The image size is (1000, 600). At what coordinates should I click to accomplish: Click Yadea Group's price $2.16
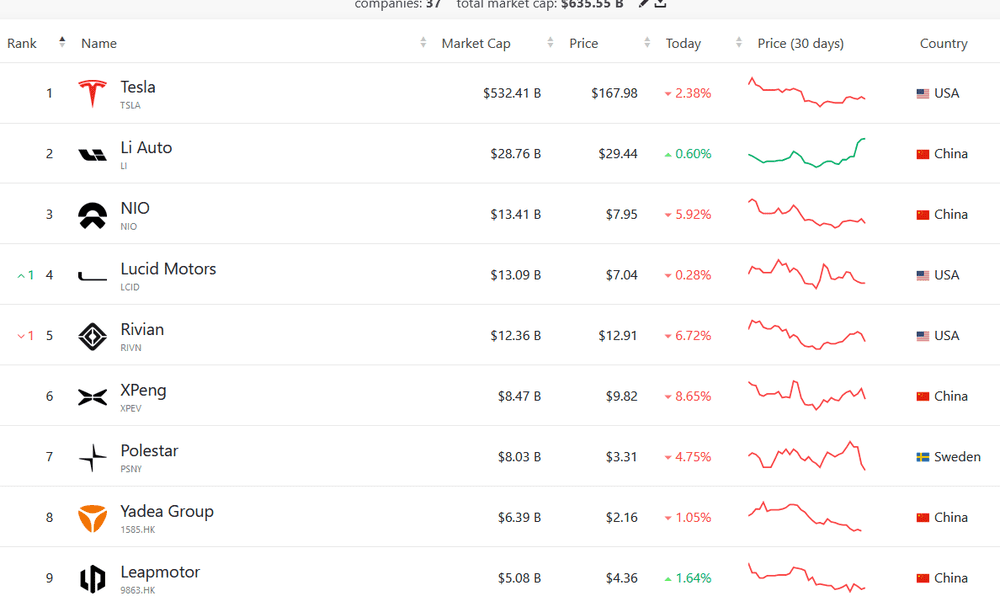622,517
